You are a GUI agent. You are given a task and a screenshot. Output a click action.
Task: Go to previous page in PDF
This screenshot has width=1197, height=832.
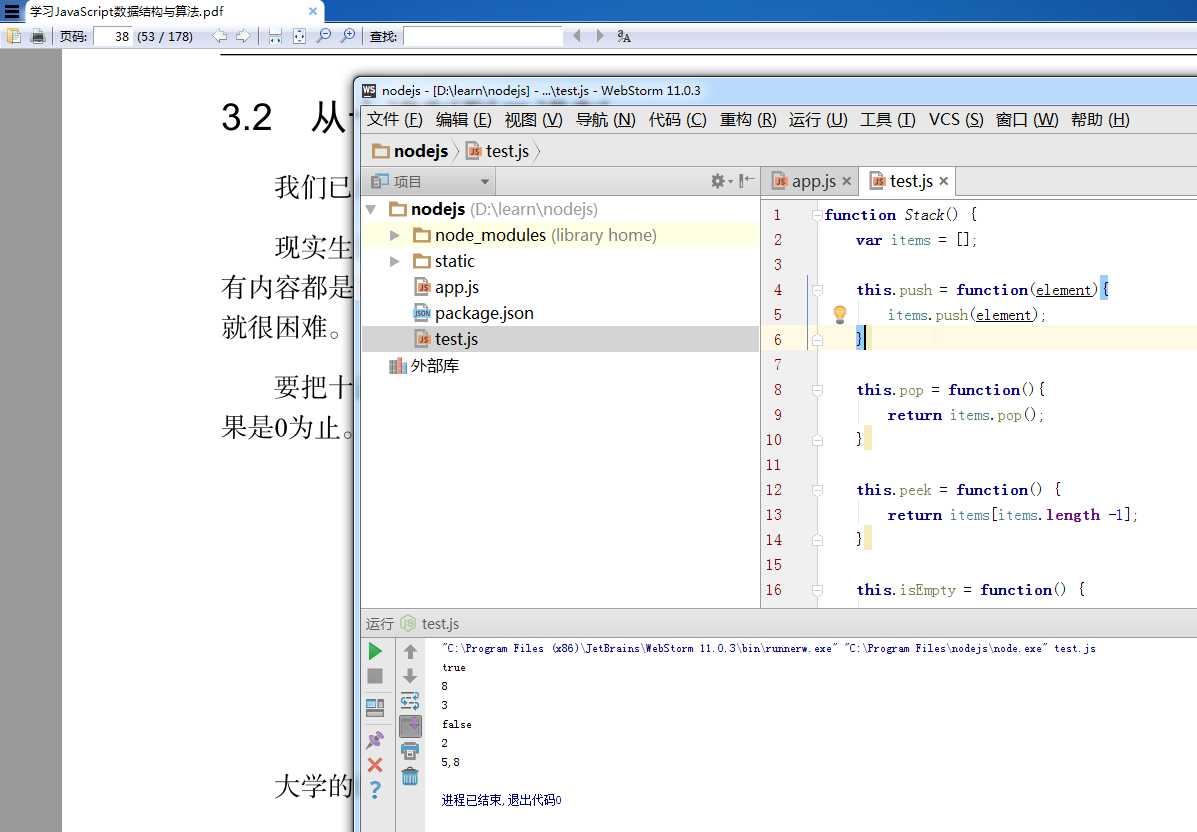click(x=220, y=36)
